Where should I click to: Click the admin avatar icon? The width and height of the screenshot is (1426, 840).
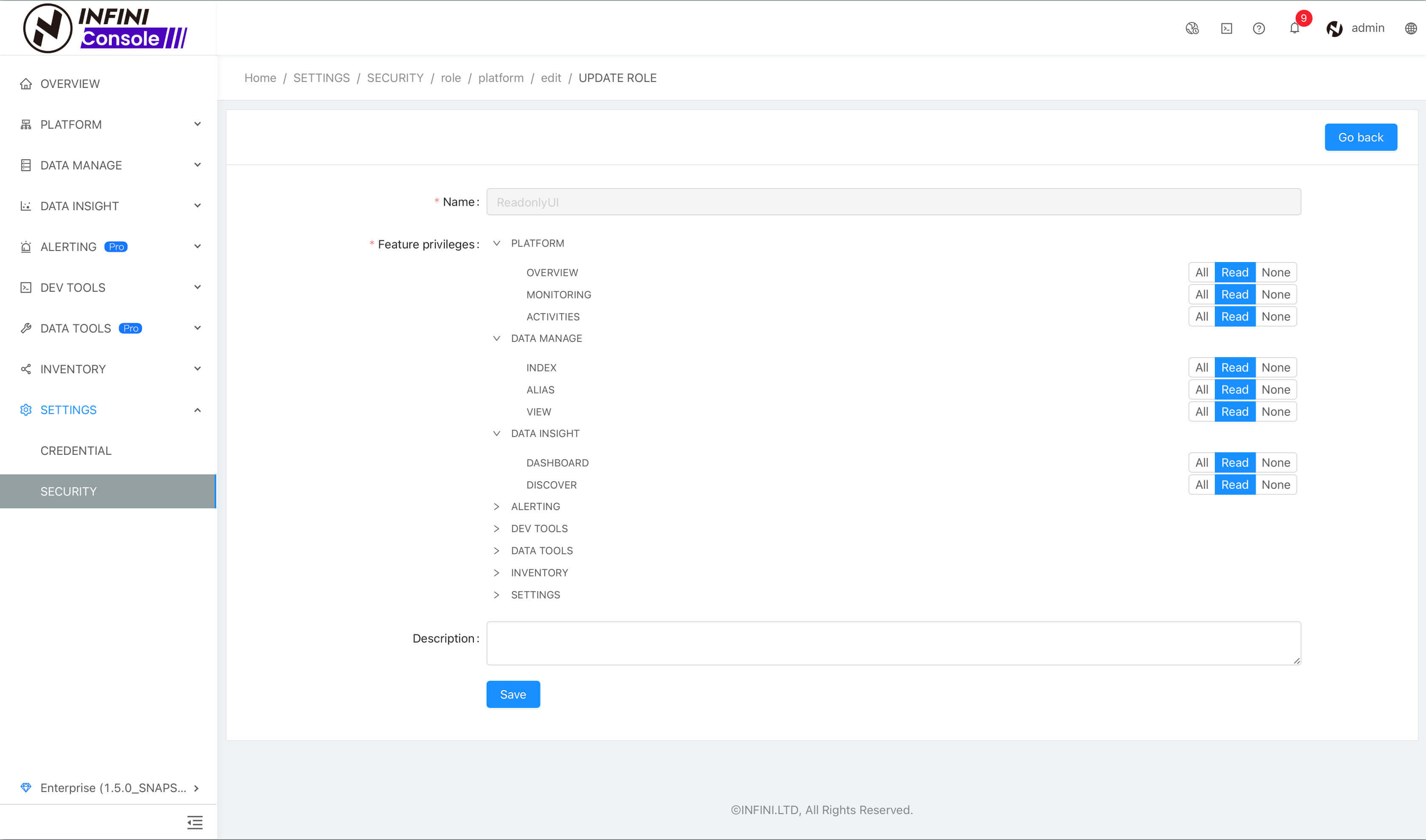click(1335, 28)
